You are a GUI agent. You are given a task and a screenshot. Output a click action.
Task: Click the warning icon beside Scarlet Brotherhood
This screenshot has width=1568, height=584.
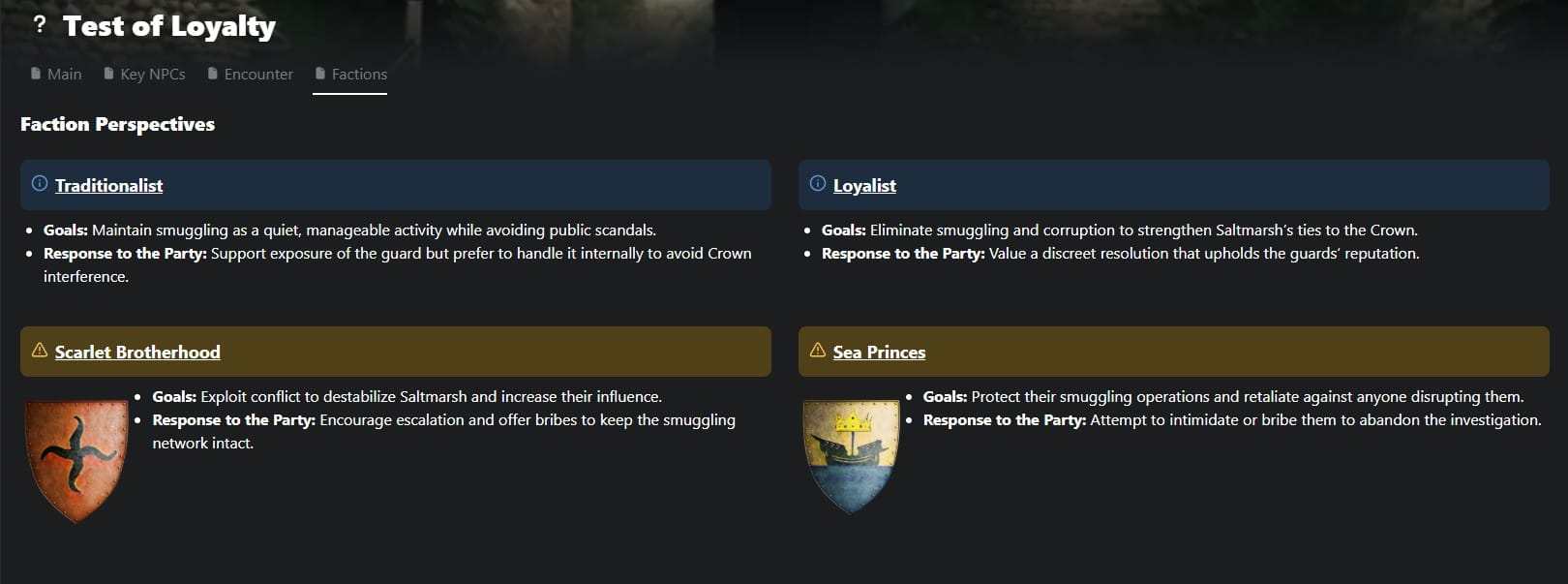(x=40, y=351)
